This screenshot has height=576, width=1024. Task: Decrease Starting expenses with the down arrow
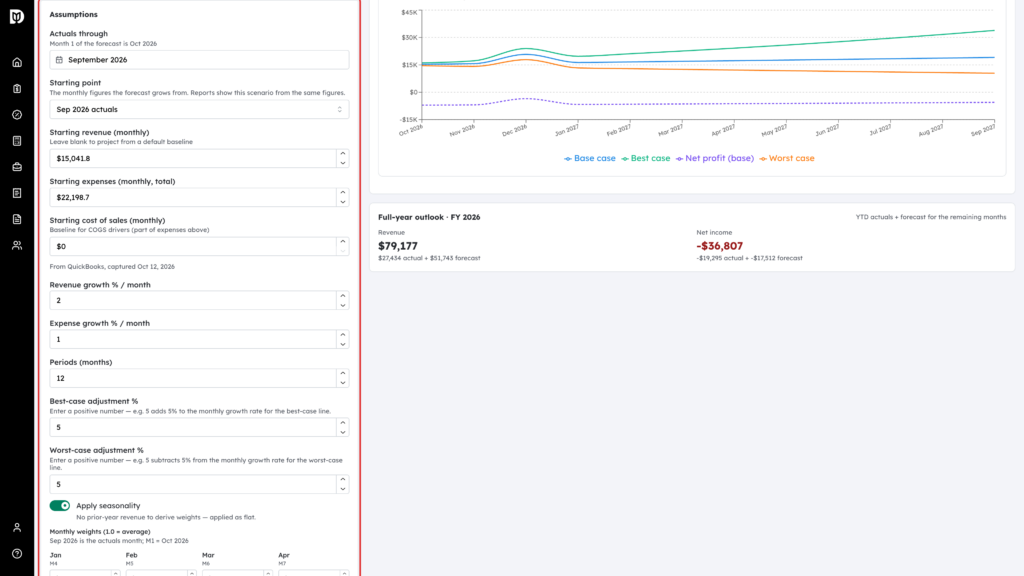343,202
